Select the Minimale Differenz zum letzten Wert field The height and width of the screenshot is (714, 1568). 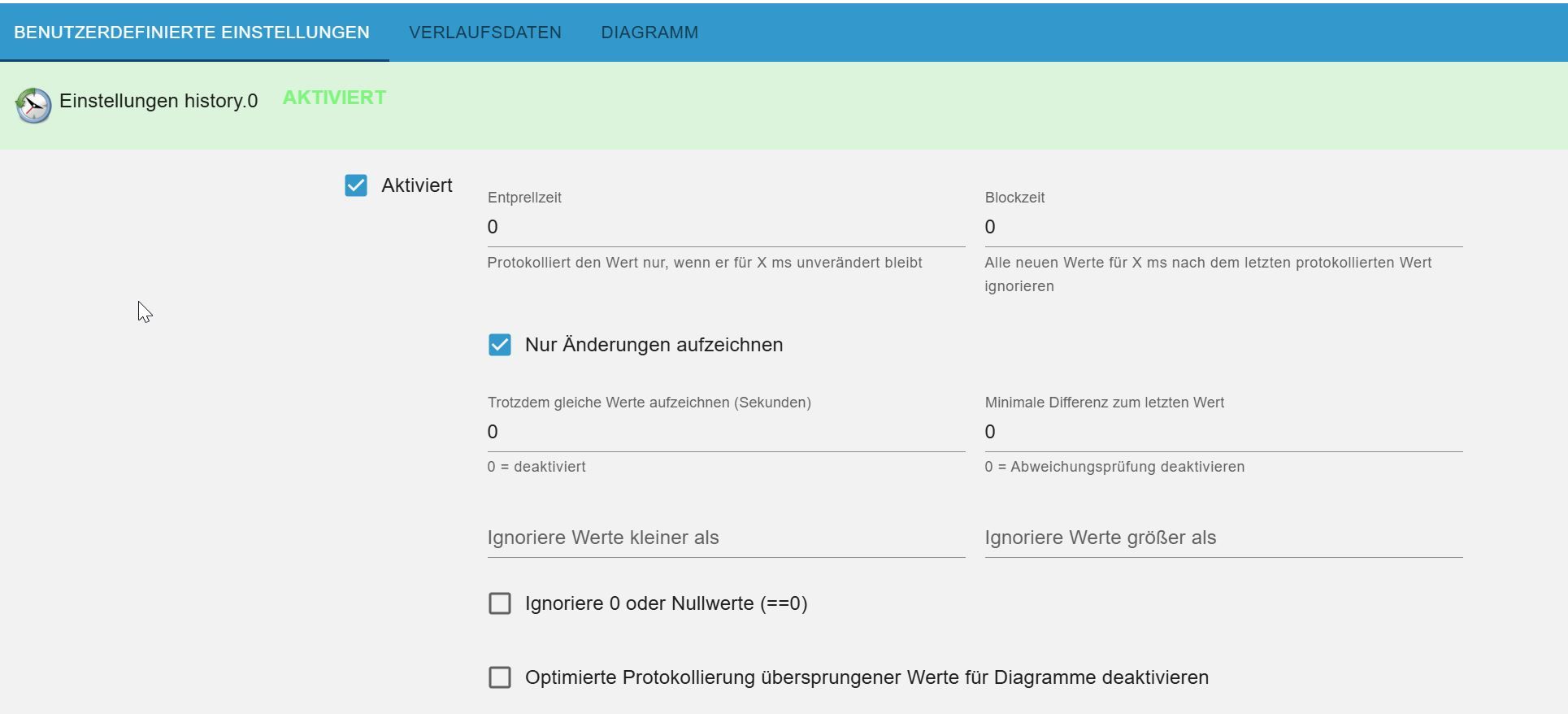[x=1223, y=433]
